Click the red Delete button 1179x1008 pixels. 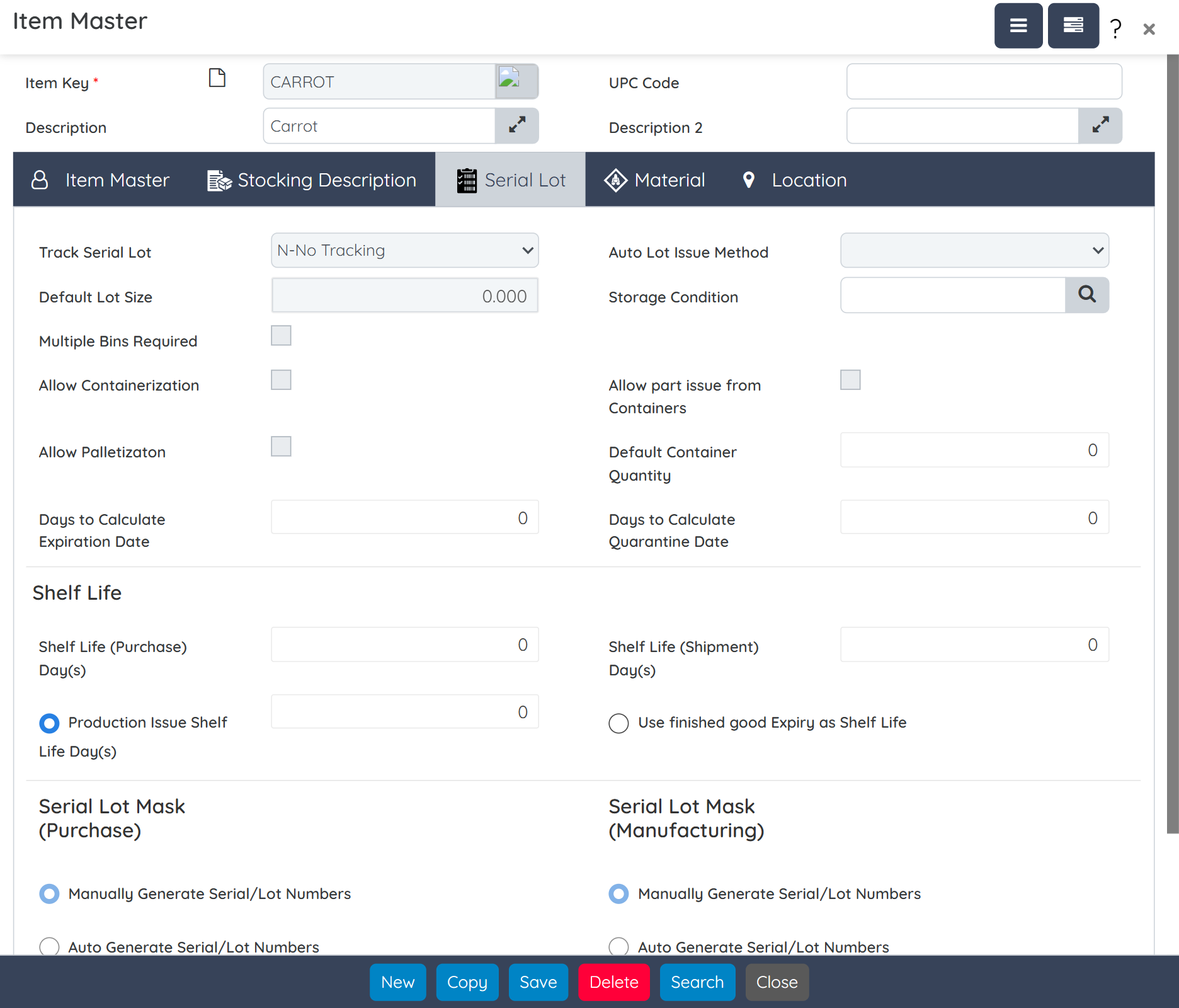click(613, 982)
